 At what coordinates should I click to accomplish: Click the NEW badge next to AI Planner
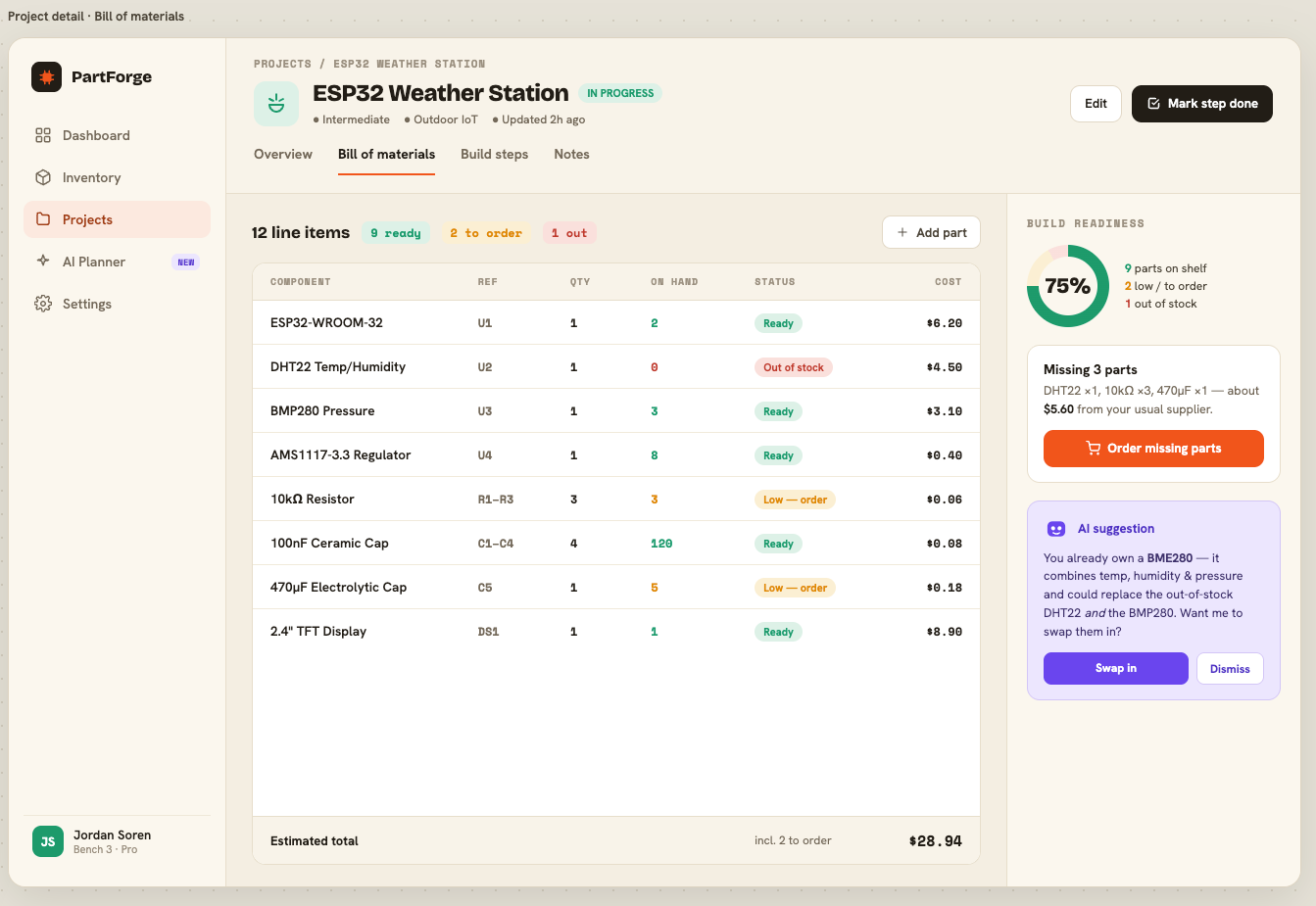[x=186, y=262]
